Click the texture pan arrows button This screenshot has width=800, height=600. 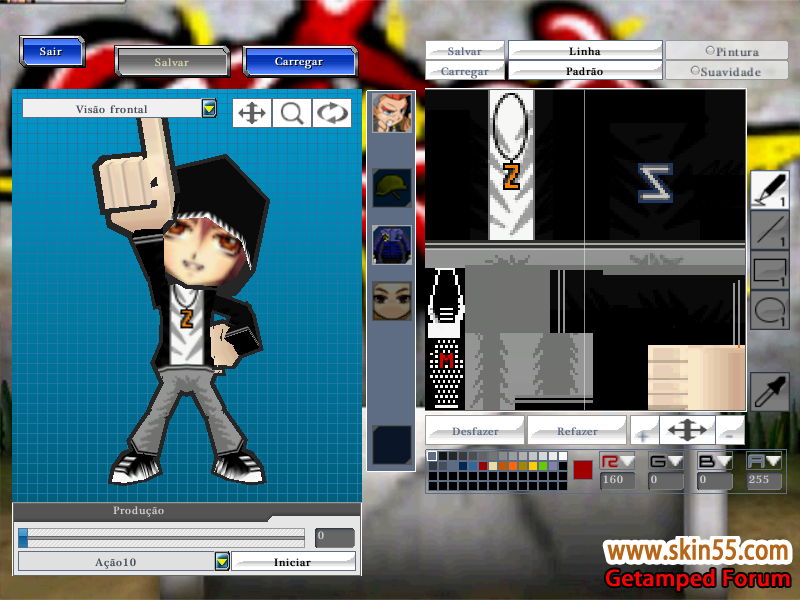click(687, 430)
